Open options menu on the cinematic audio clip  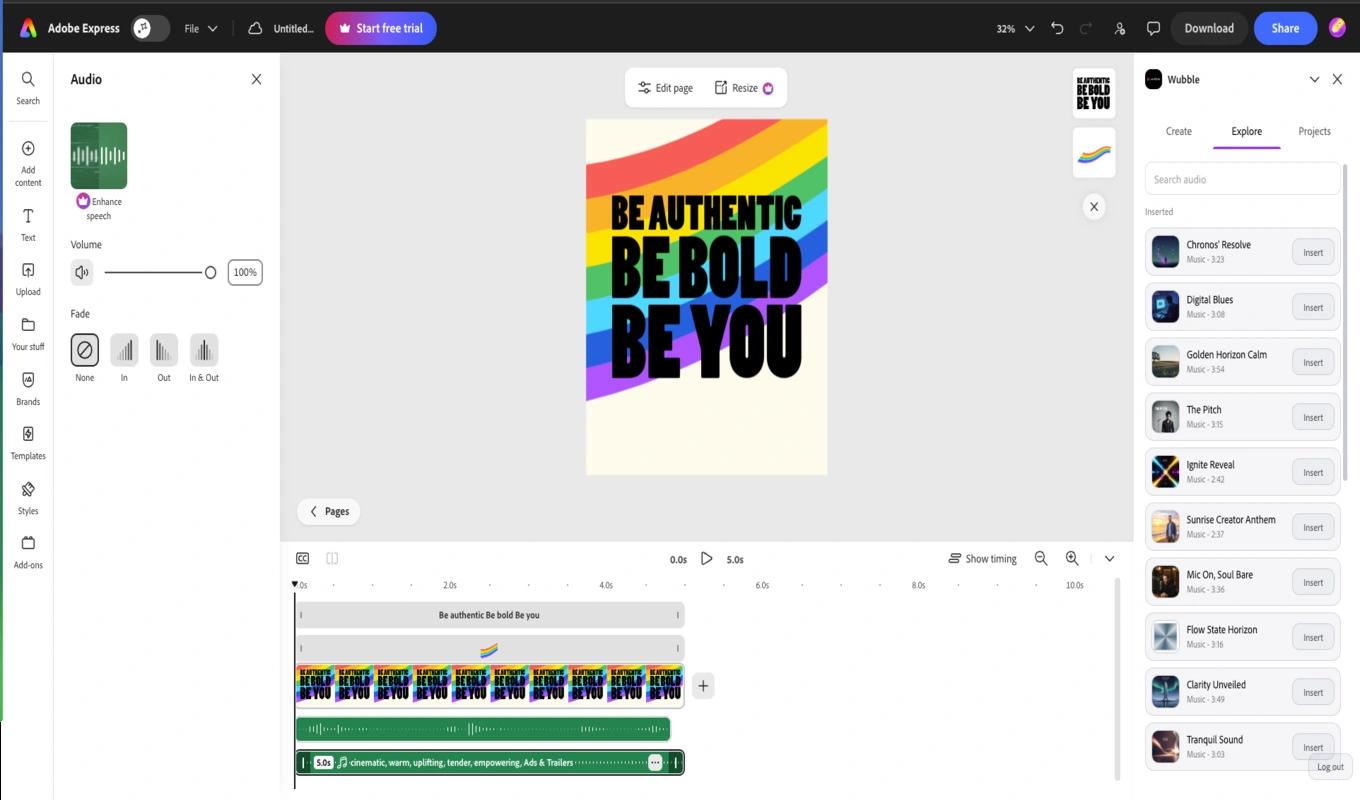(655, 762)
